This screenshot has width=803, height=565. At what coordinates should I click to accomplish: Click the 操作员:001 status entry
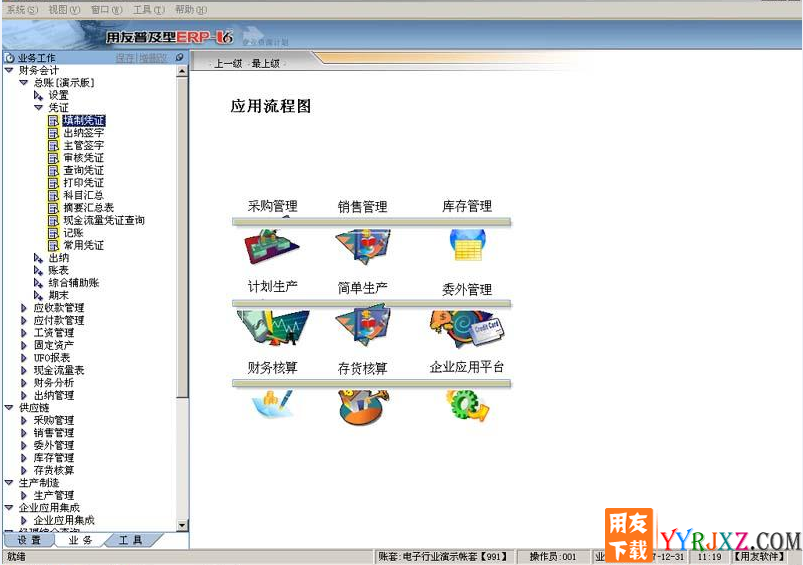coord(553,556)
